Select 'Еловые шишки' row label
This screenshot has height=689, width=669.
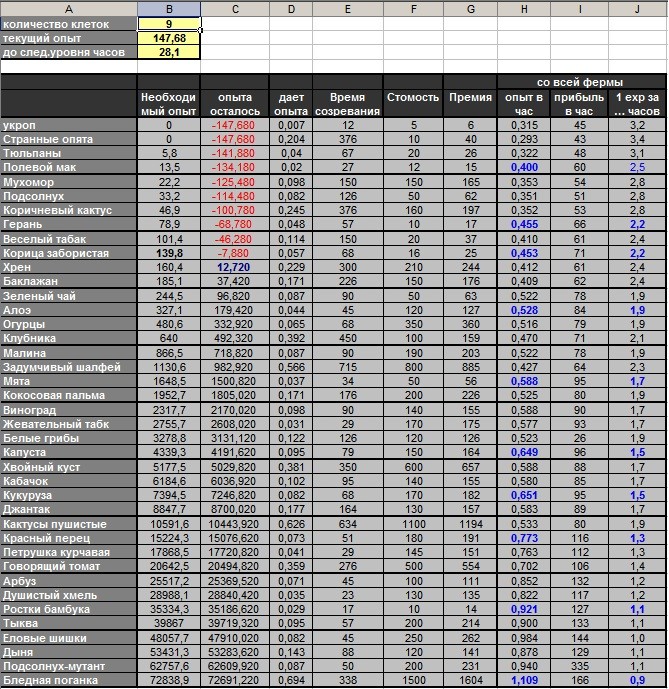[x=69, y=639]
